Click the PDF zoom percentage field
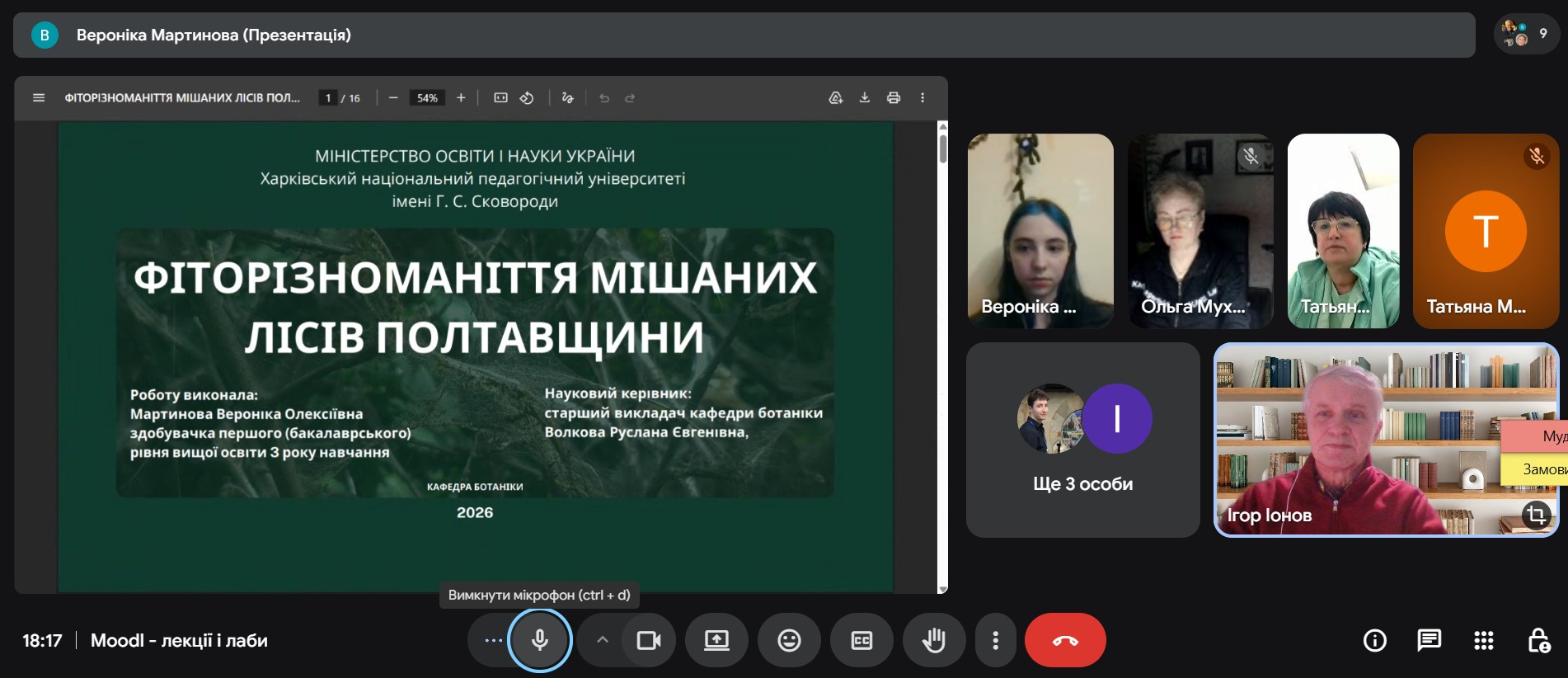Viewport: 1568px width, 678px height. 427,98
